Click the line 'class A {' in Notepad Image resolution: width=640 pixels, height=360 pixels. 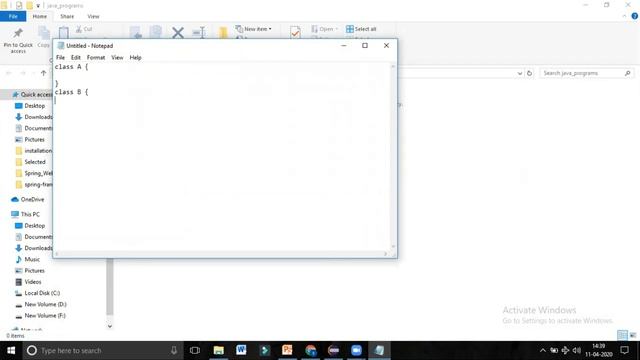71,67
